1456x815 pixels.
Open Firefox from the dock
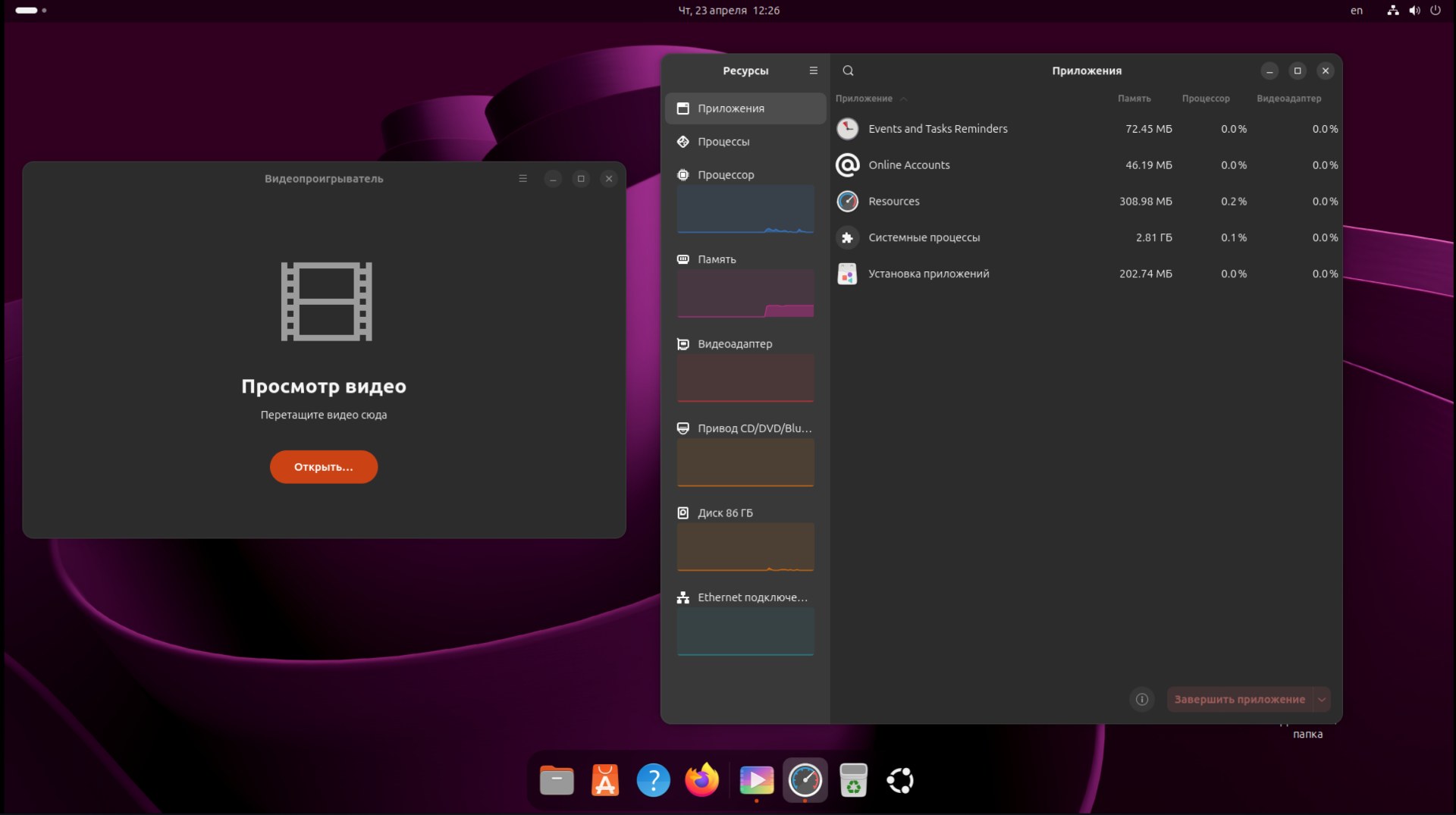(701, 780)
